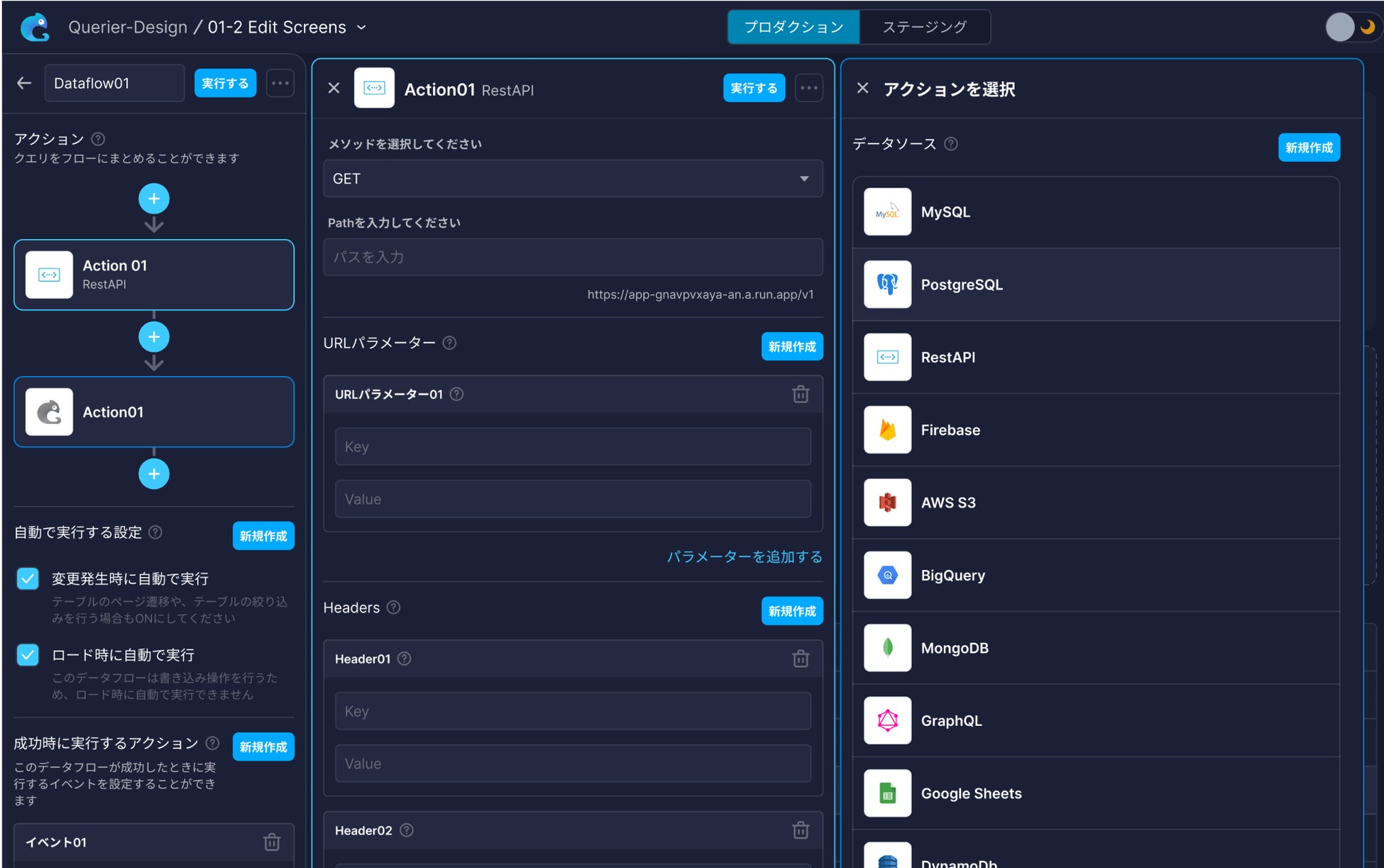Click パラメーターを追加する link
Screen dimensions: 1384x868
tap(744, 556)
